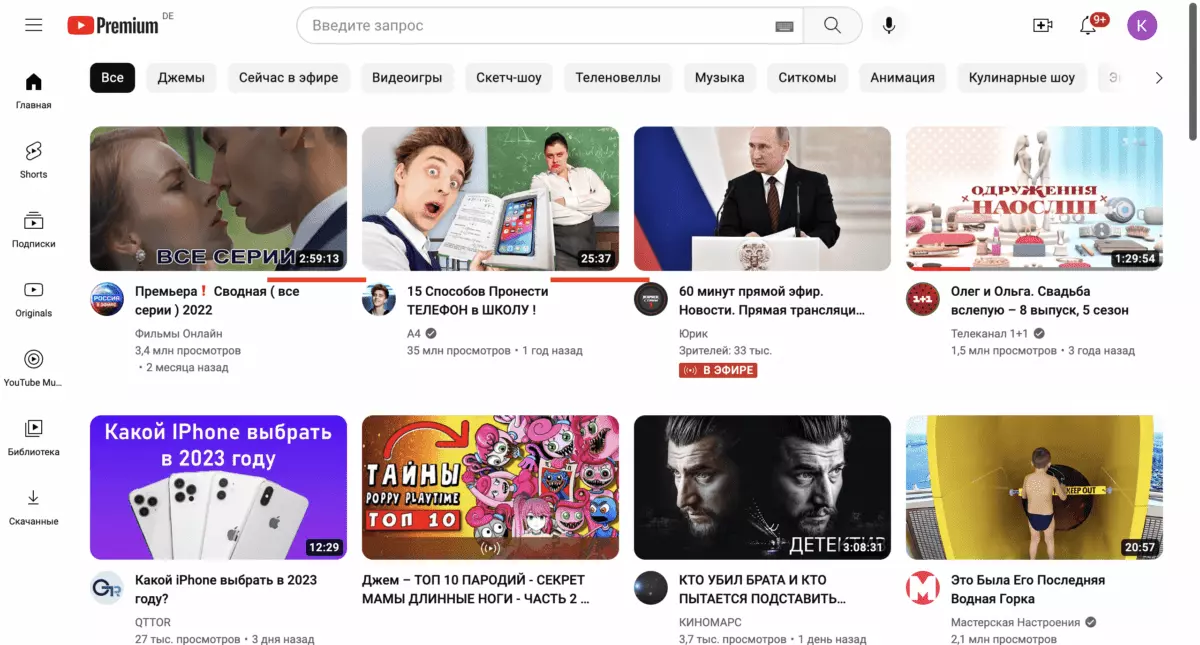
Task: Open thumbnail of Олег и Ольга video
Action: point(1034,198)
